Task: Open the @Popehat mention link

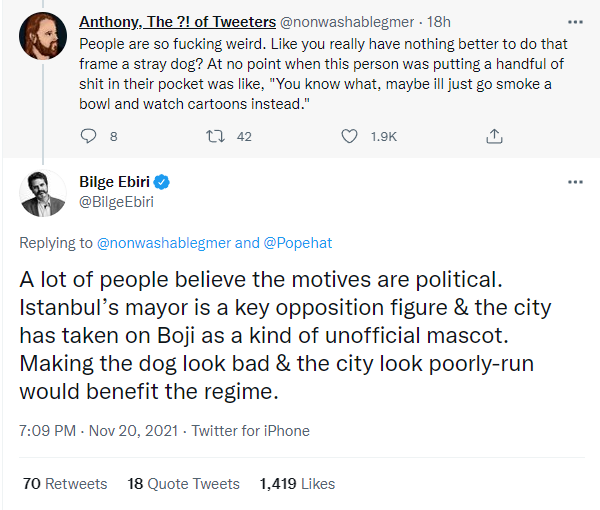Action: click(299, 243)
